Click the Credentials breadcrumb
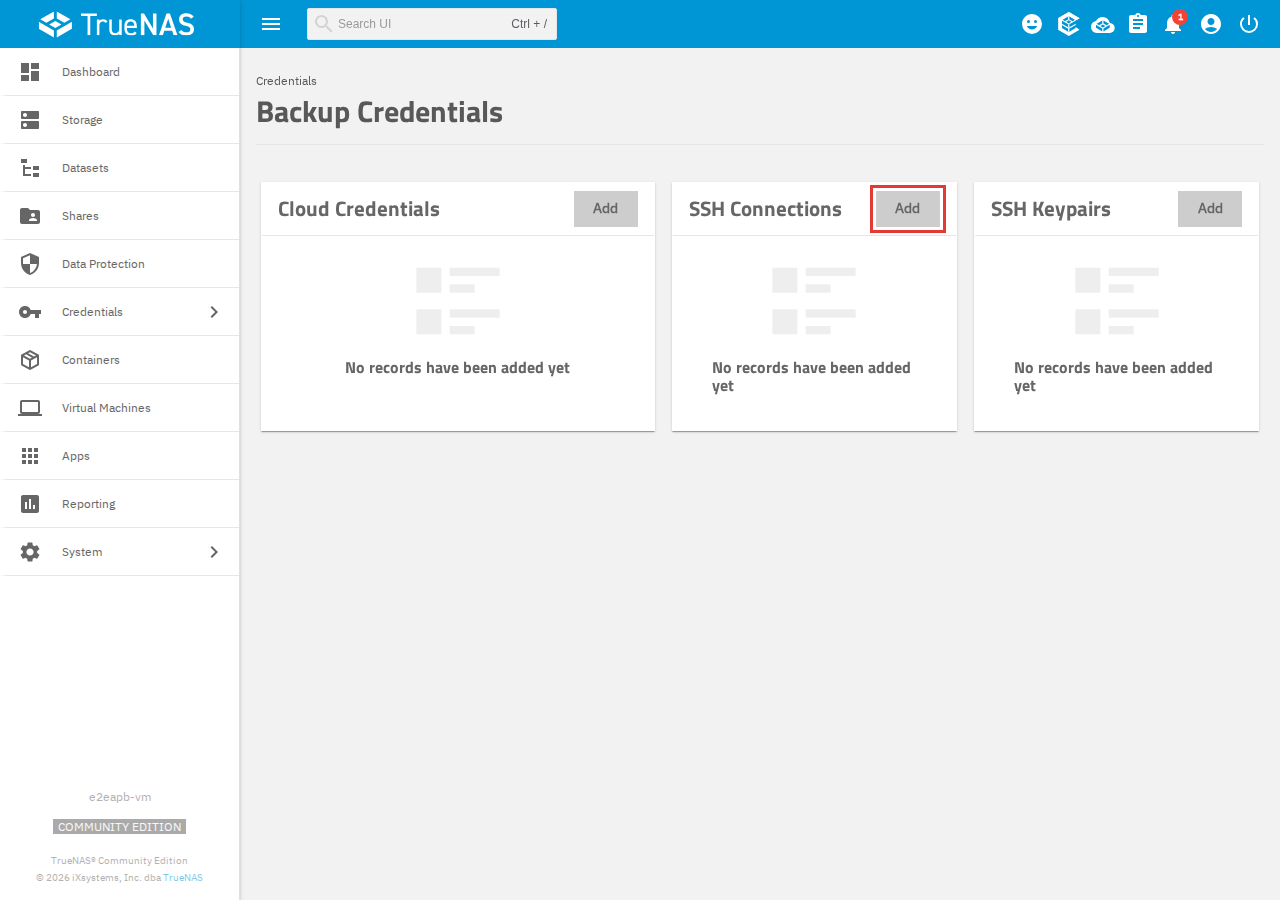The image size is (1280, 900). coord(286,81)
